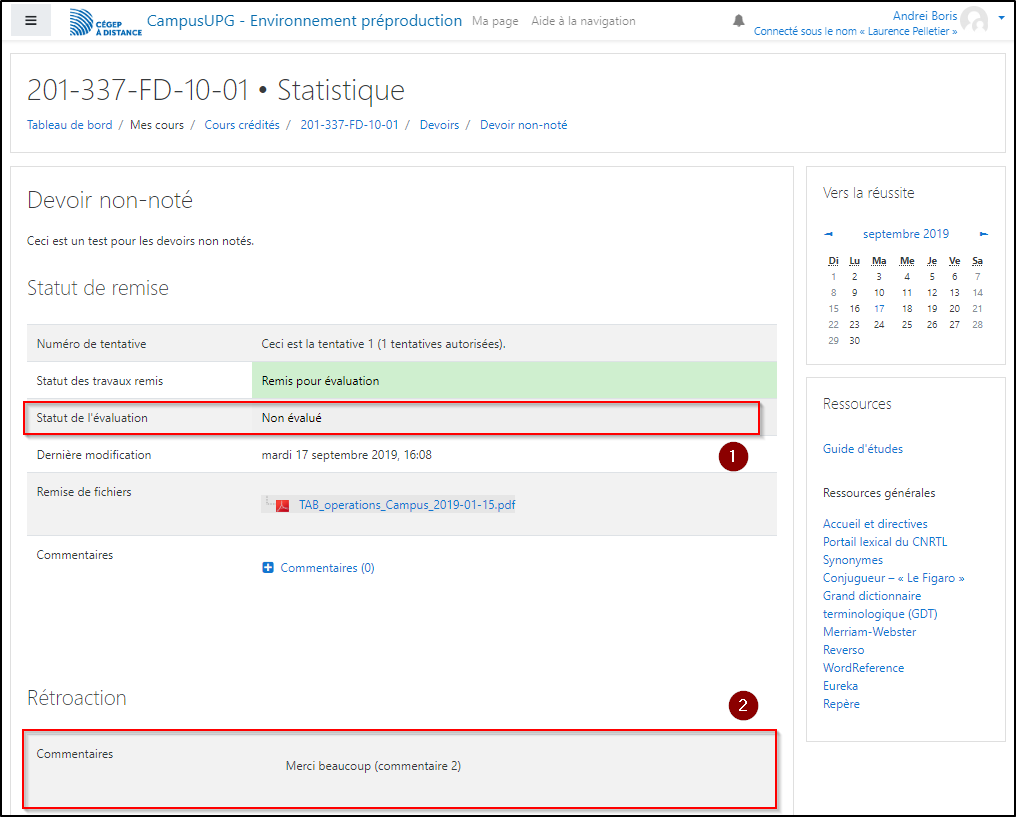This screenshot has width=1016, height=817.
Task: Click the Cégep à distance logo
Action: point(106,22)
